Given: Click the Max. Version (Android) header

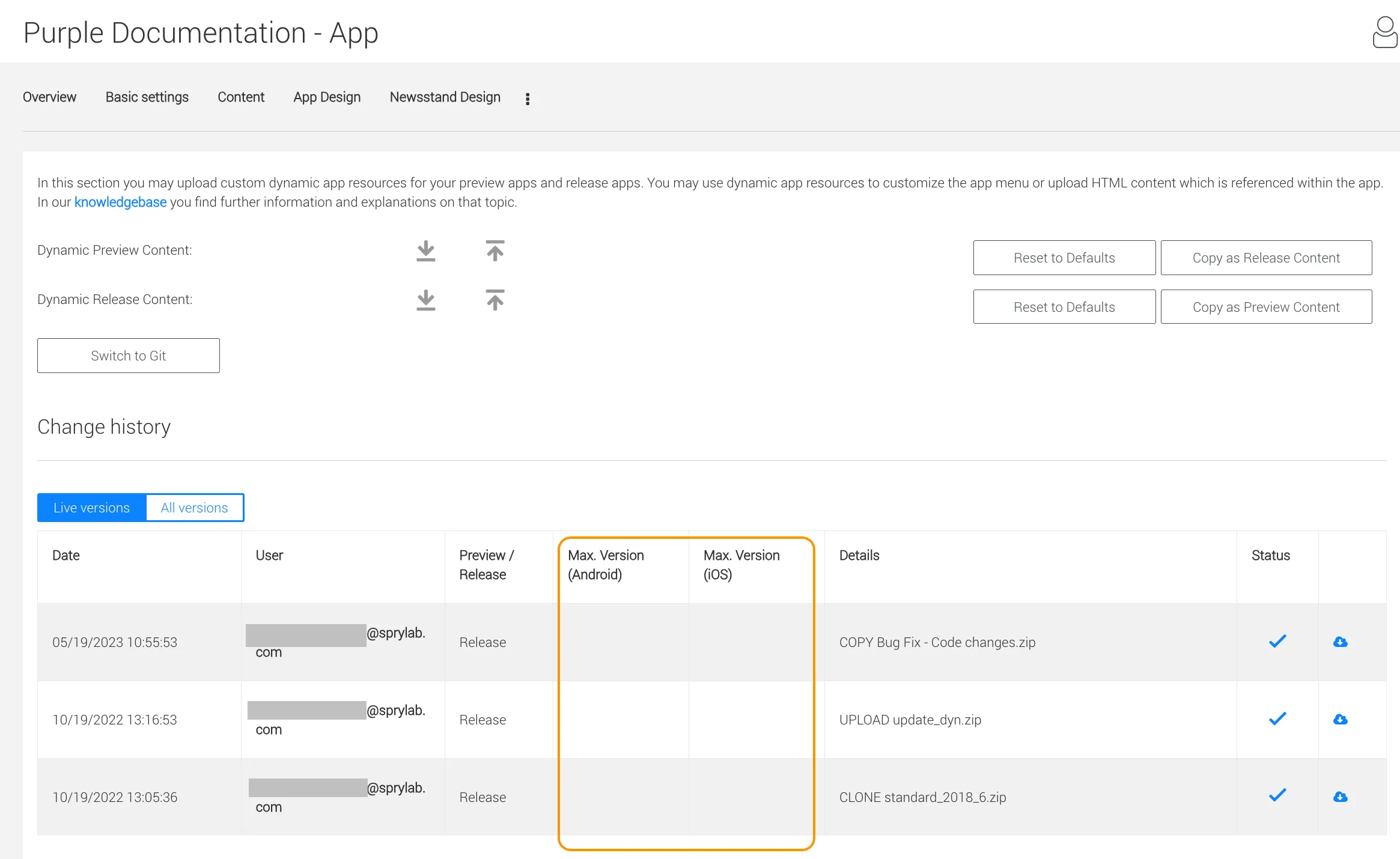Looking at the screenshot, I should click(606, 565).
